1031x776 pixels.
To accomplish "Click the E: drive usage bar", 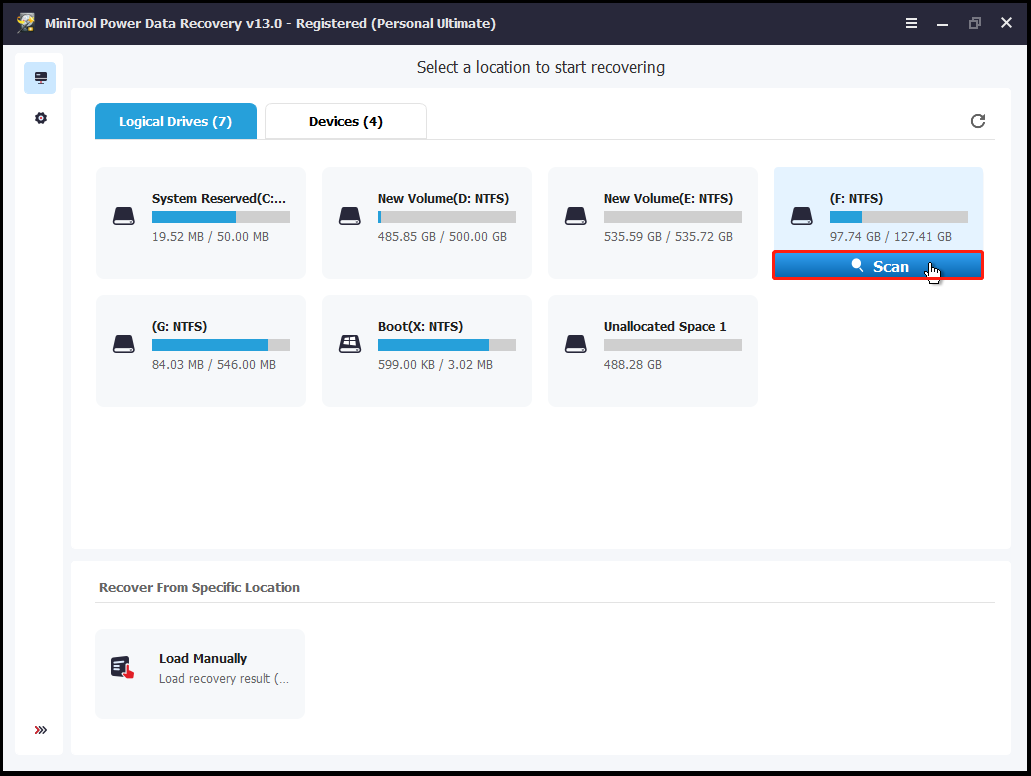I will click(x=673, y=217).
